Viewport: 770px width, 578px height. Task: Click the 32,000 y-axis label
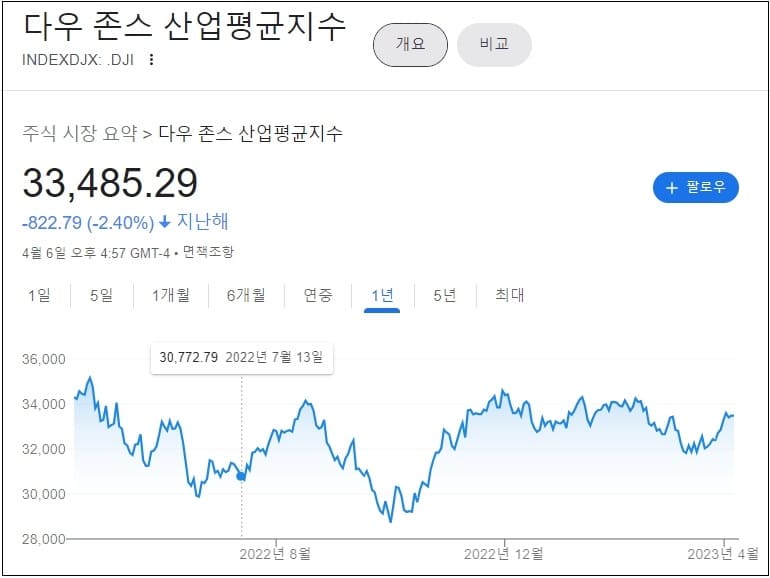coord(44,449)
